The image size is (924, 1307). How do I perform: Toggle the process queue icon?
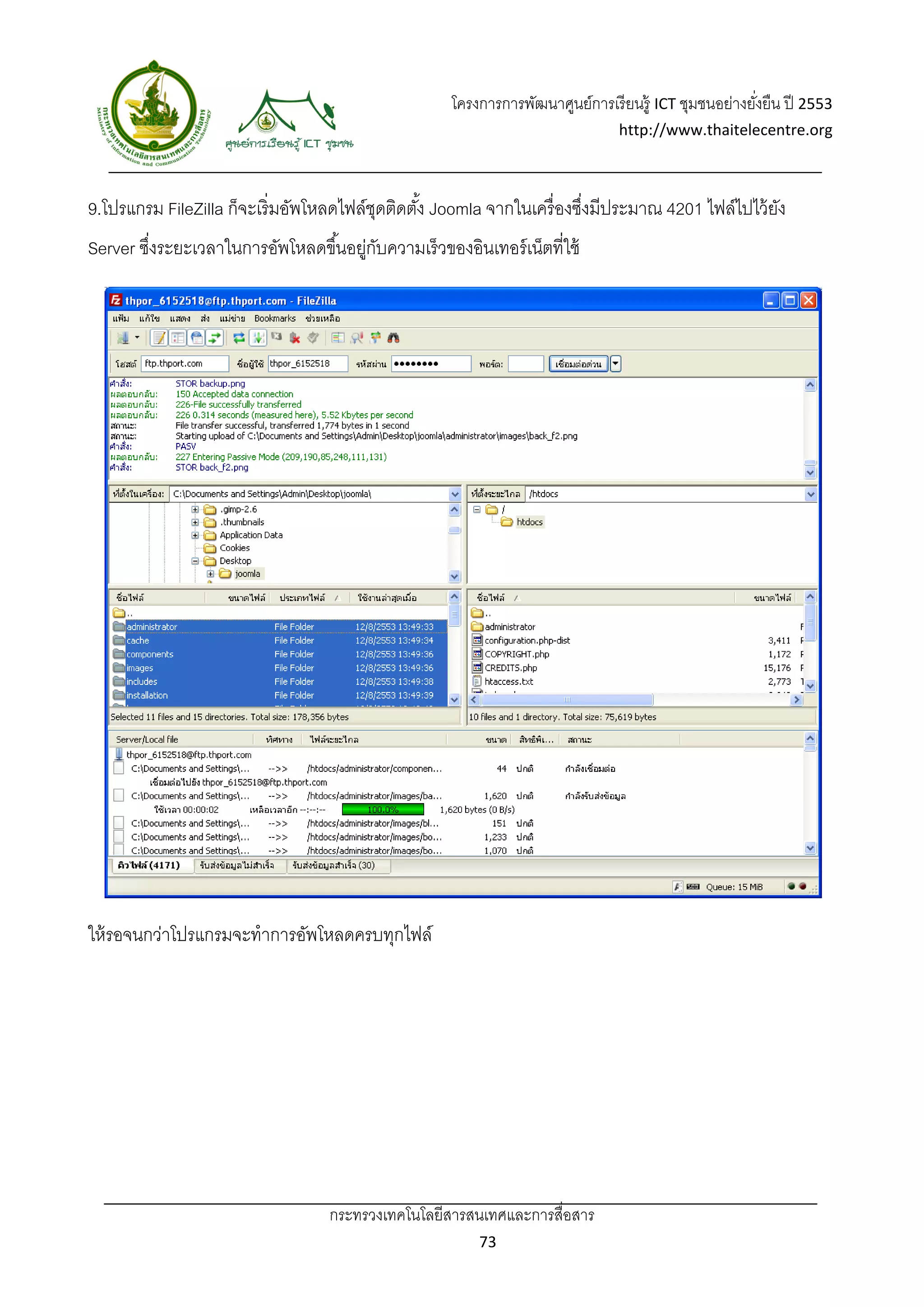(258, 338)
